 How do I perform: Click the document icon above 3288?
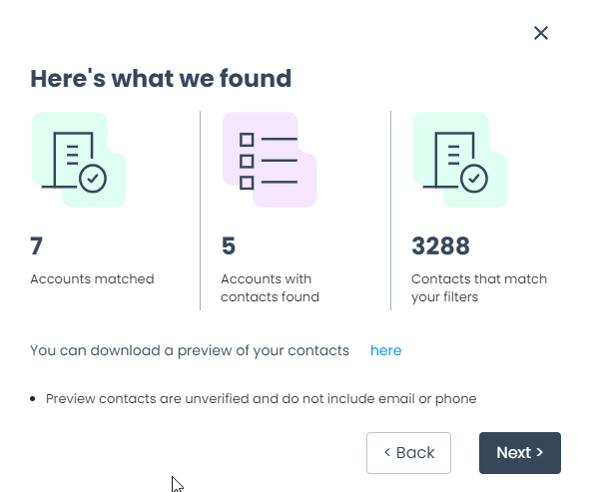460,159
